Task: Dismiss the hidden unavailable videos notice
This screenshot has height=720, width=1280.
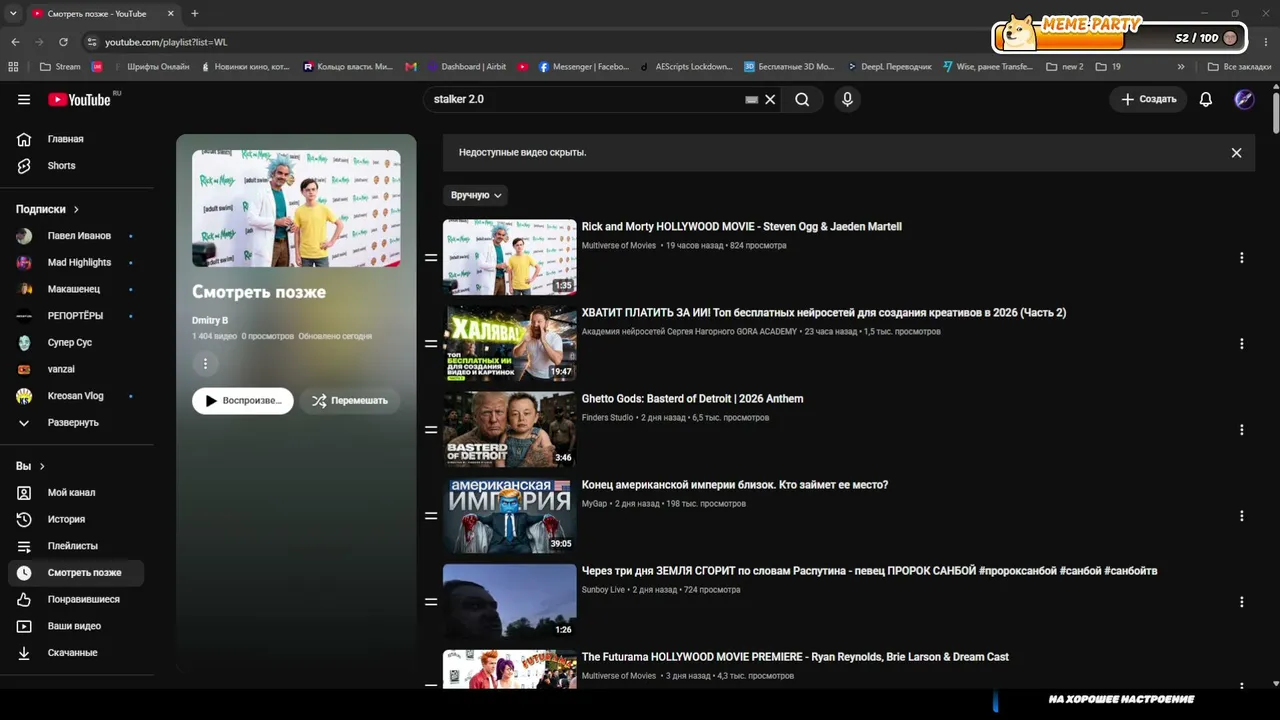Action: click(x=1236, y=153)
